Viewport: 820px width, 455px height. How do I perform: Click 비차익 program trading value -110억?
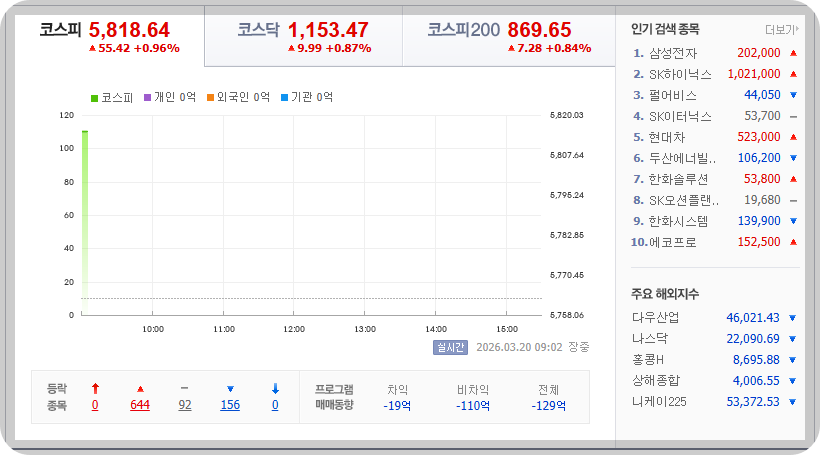point(473,406)
